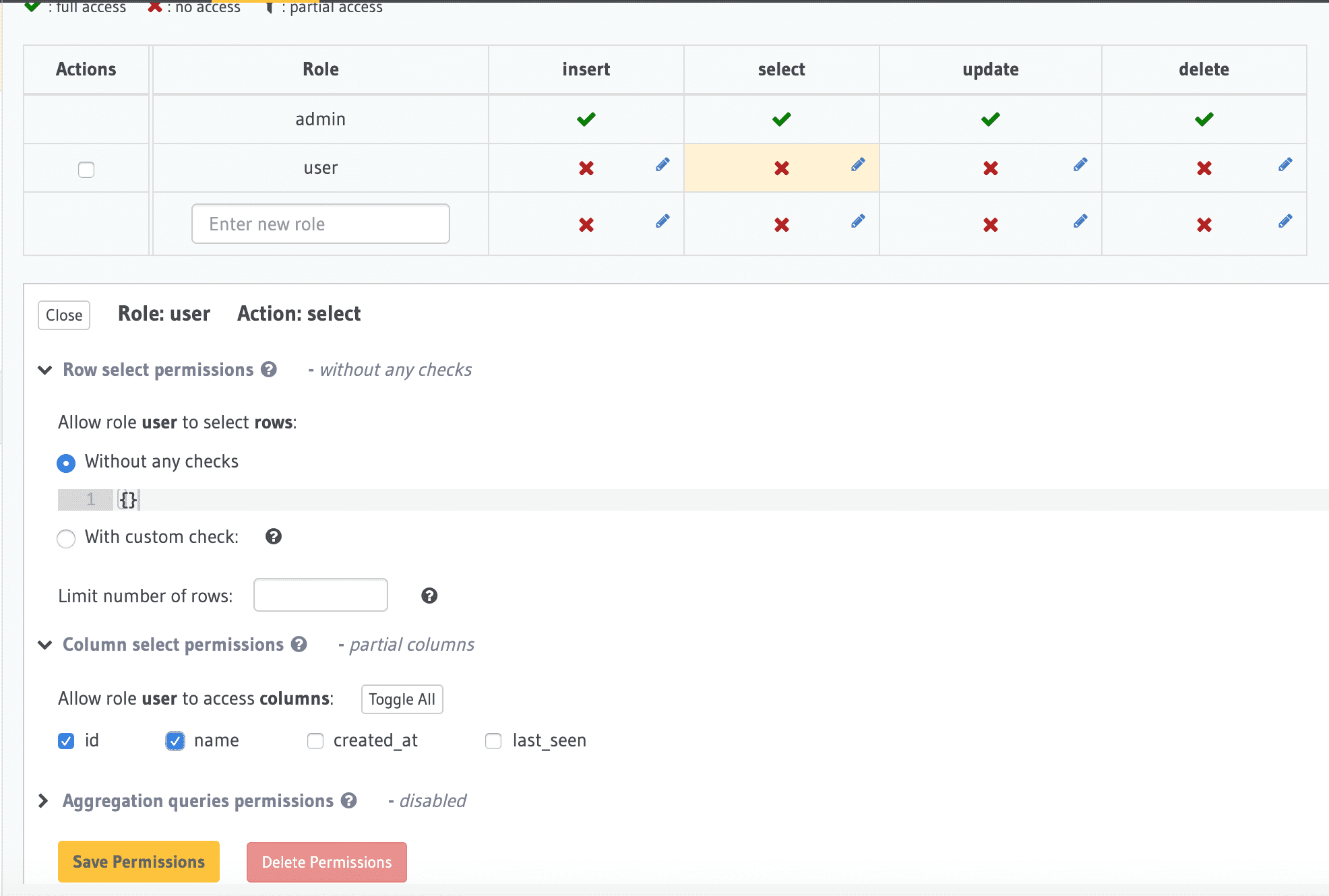Edit user role delete permission pencil

(x=1285, y=165)
